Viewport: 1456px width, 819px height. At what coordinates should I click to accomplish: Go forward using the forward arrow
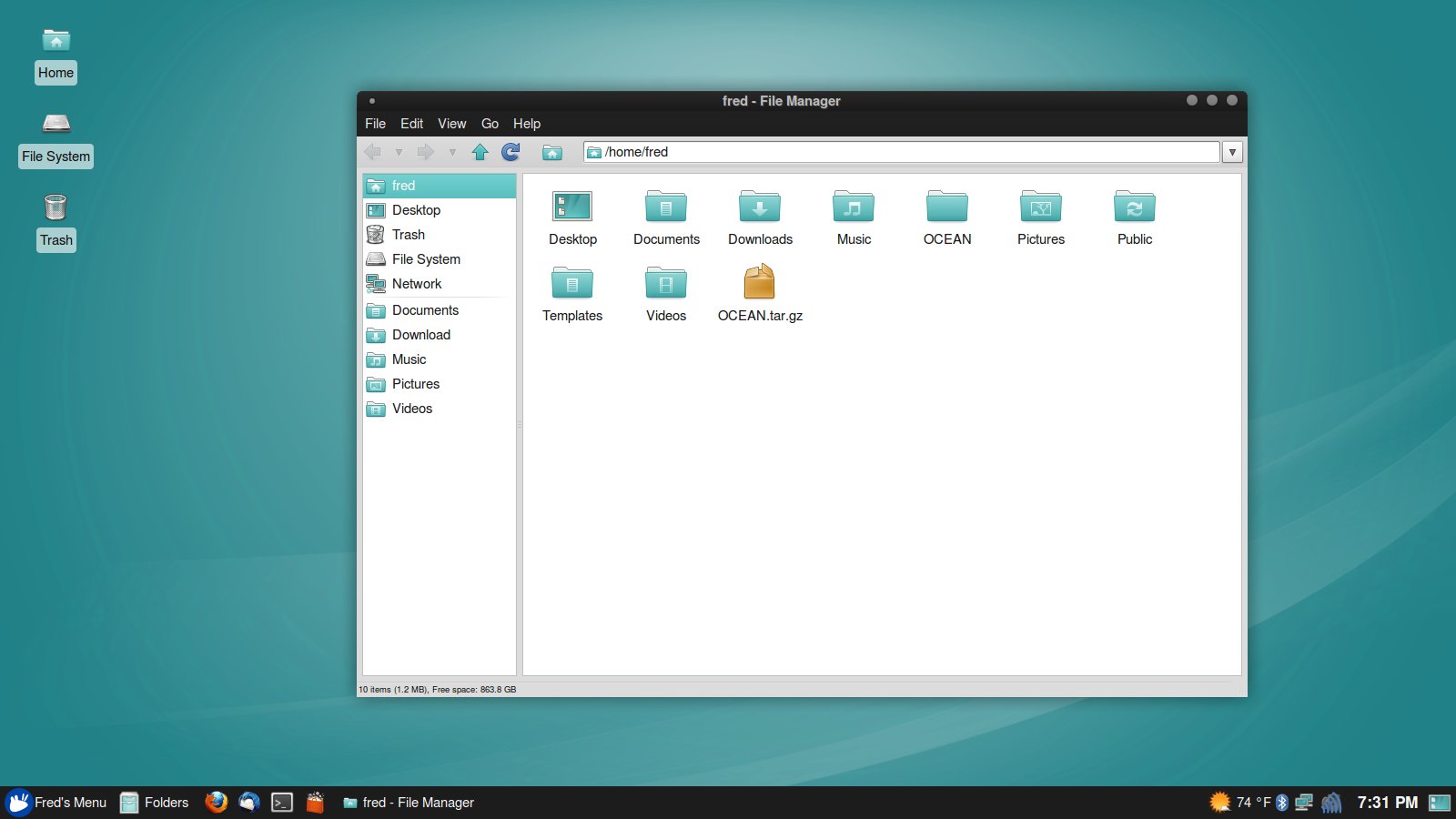pos(425,152)
